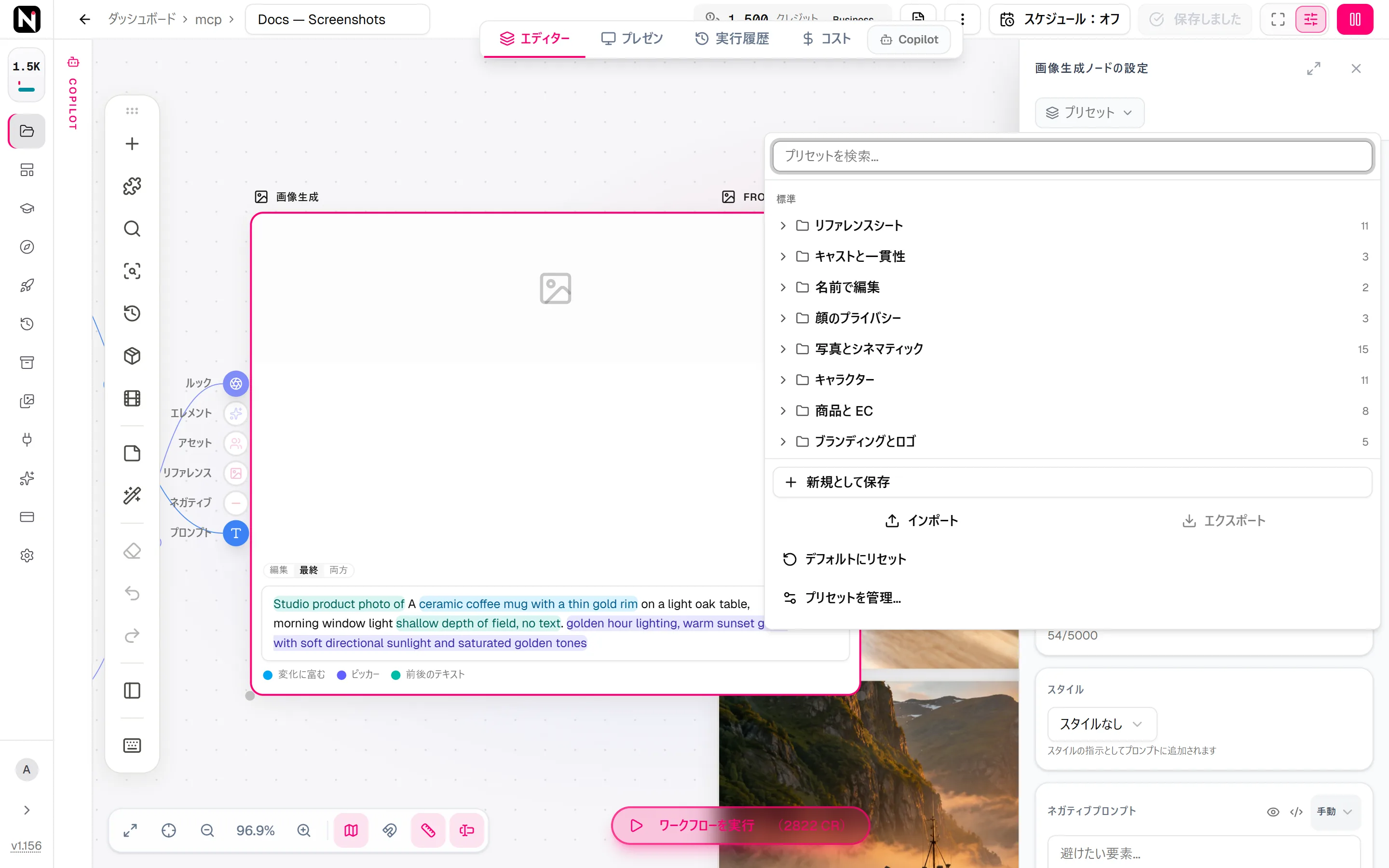
Task: Click the fit-to-view expand arrows icon
Action: coord(130,830)
